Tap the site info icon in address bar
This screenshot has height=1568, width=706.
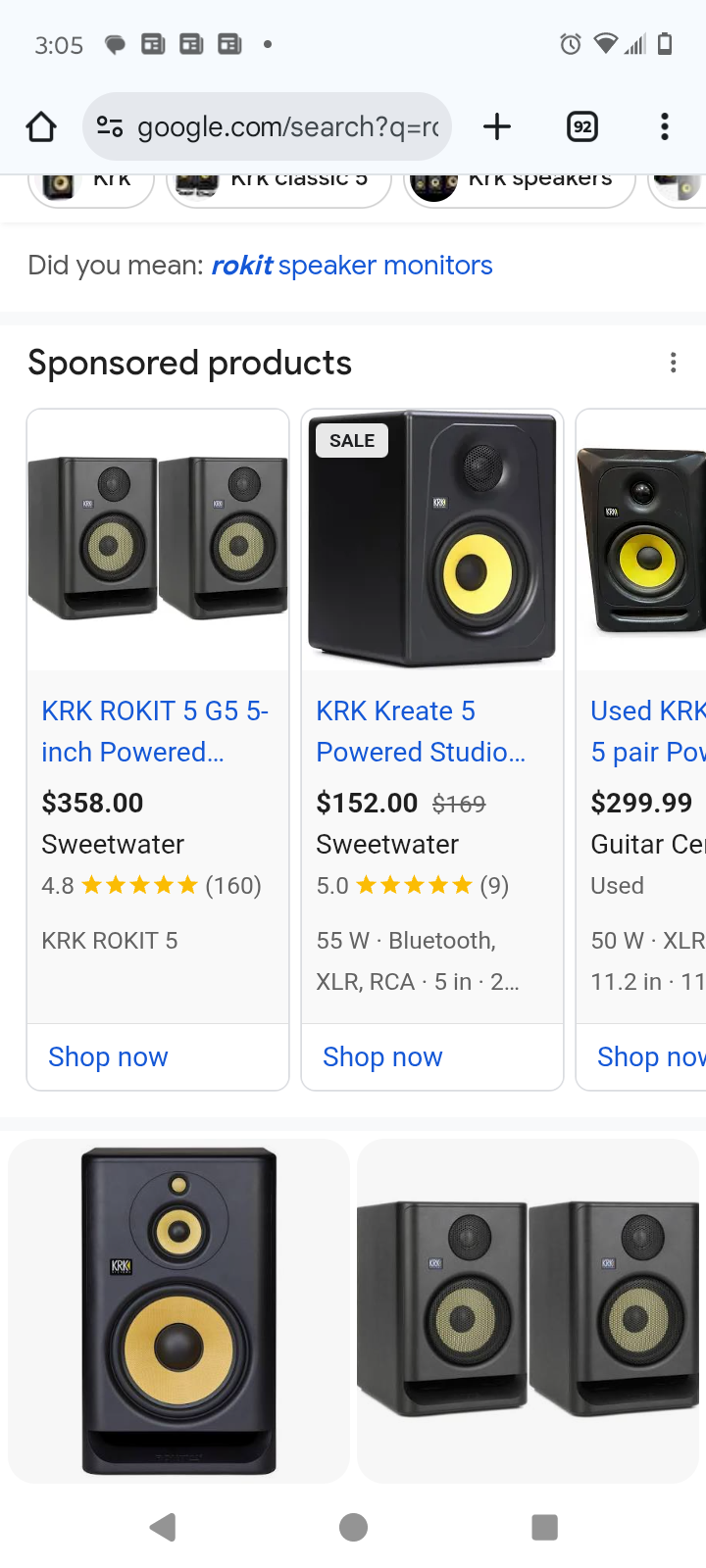109,126
